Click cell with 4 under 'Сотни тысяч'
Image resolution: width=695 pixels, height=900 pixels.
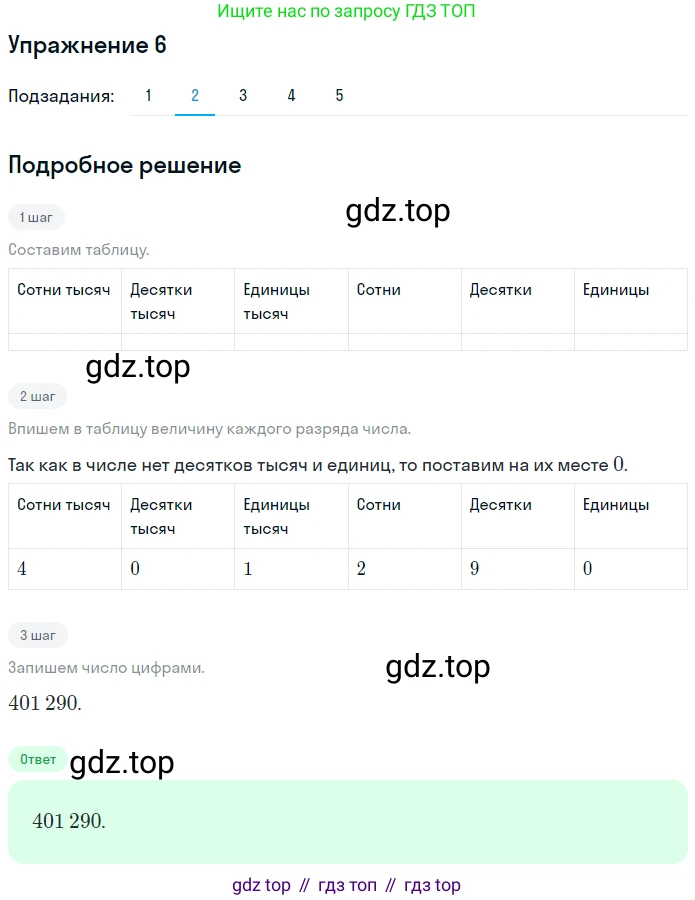(x=65, y=569)
